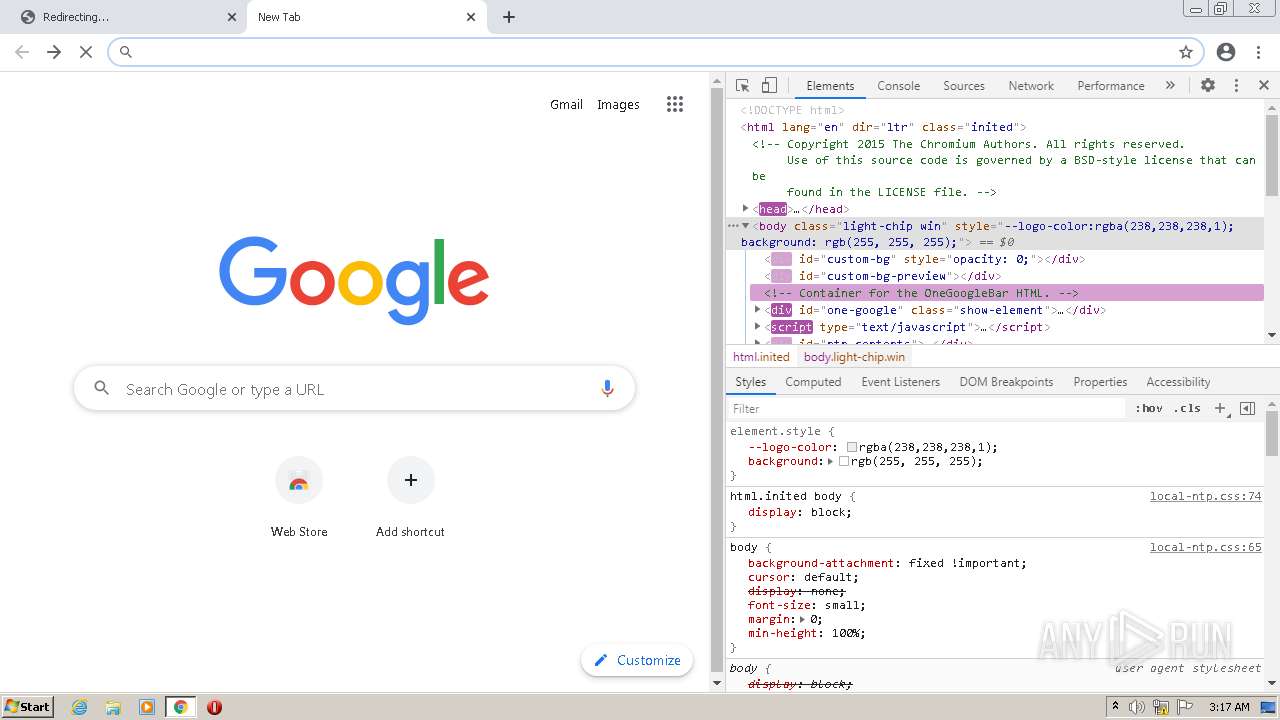Expand the script text/javascript node

(757, 327)
